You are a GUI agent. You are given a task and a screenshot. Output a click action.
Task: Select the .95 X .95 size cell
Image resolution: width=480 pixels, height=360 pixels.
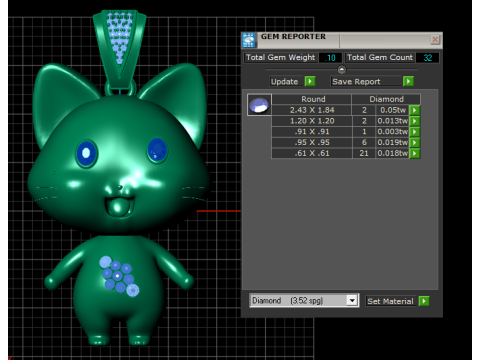(312, 142)
